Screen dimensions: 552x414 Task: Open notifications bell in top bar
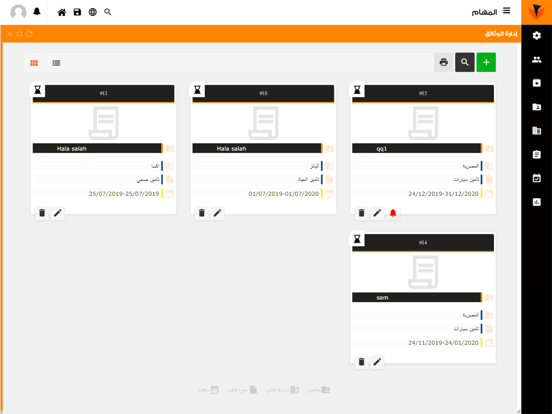point(37,12)
